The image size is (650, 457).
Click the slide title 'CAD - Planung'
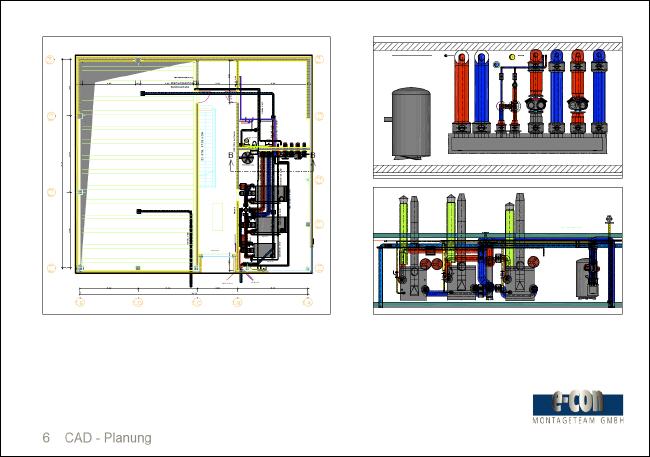[x=108, y=438]
